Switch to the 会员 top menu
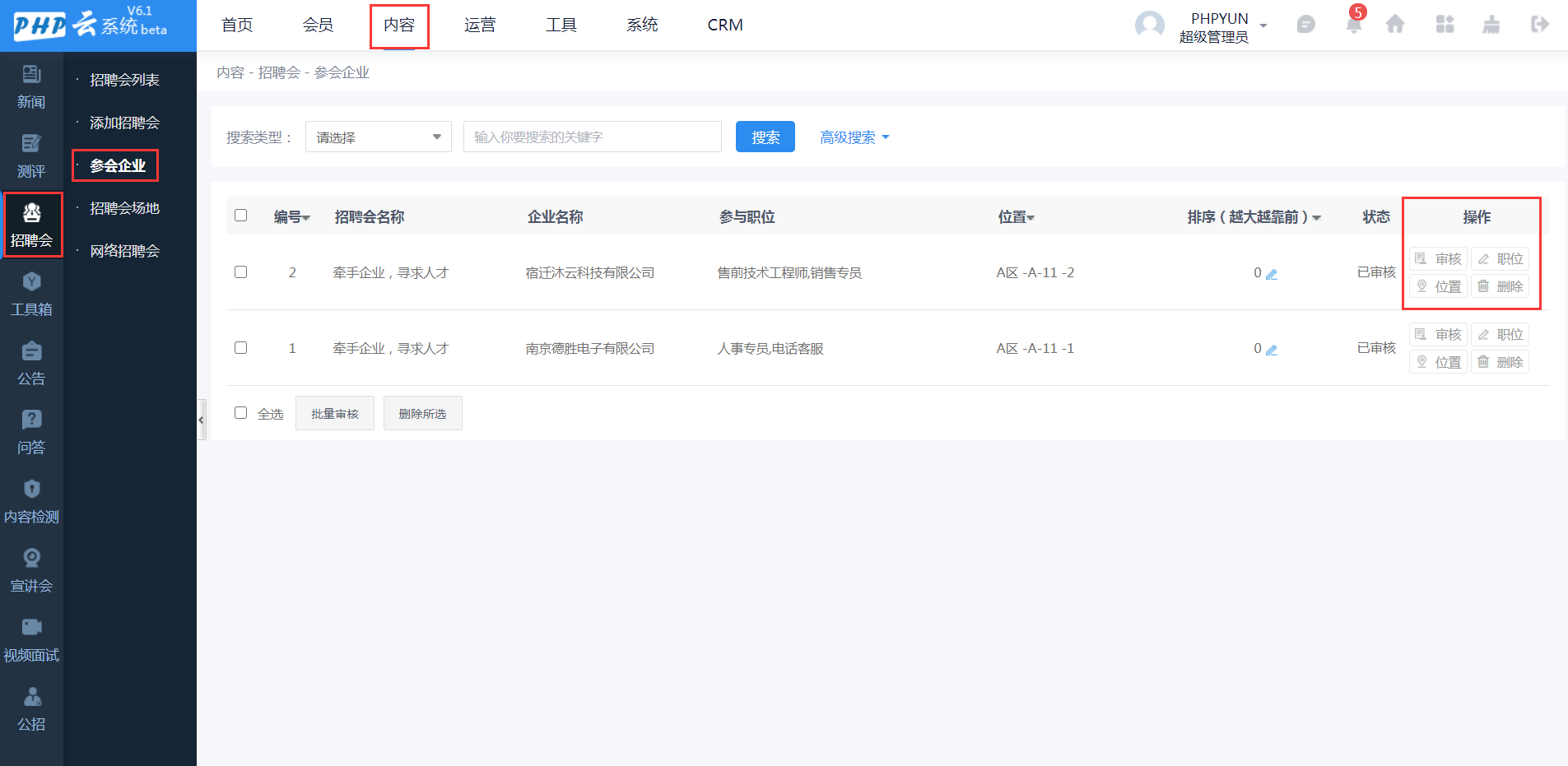1568x766 pixels. (318, 25)
